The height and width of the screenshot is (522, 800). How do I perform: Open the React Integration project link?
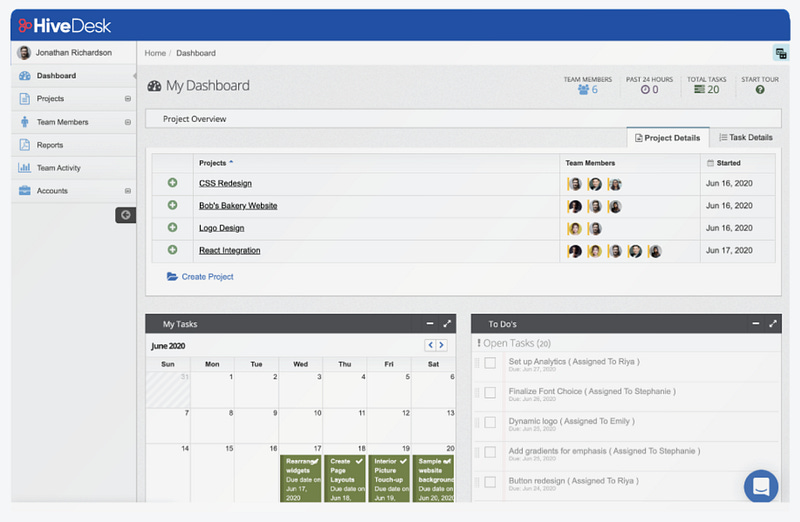(x=230, y=251)
